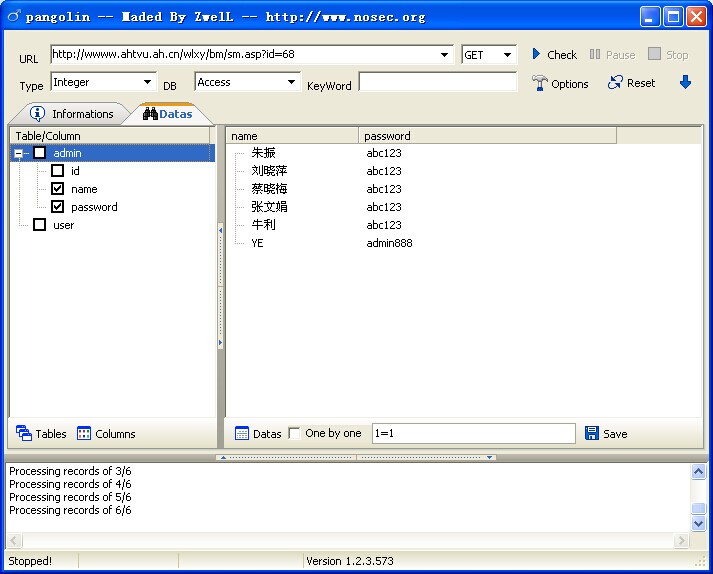Click the Save floppy disk icon
The width and height of the screenshot is (713, 574).
592,433
